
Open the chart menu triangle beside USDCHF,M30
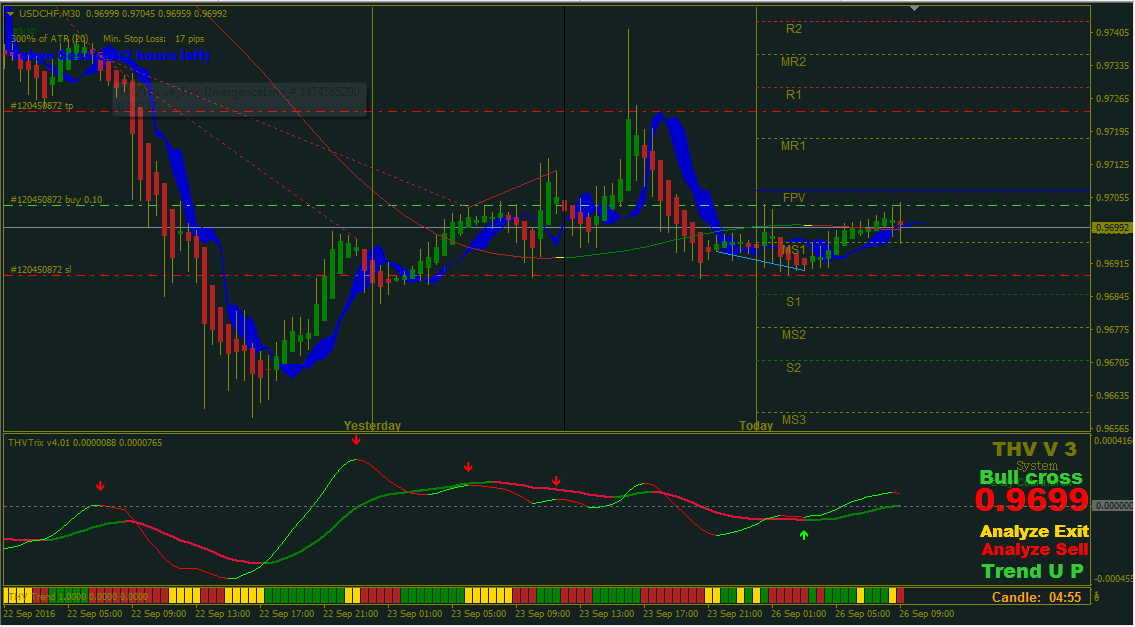click(x=10, y=14)
